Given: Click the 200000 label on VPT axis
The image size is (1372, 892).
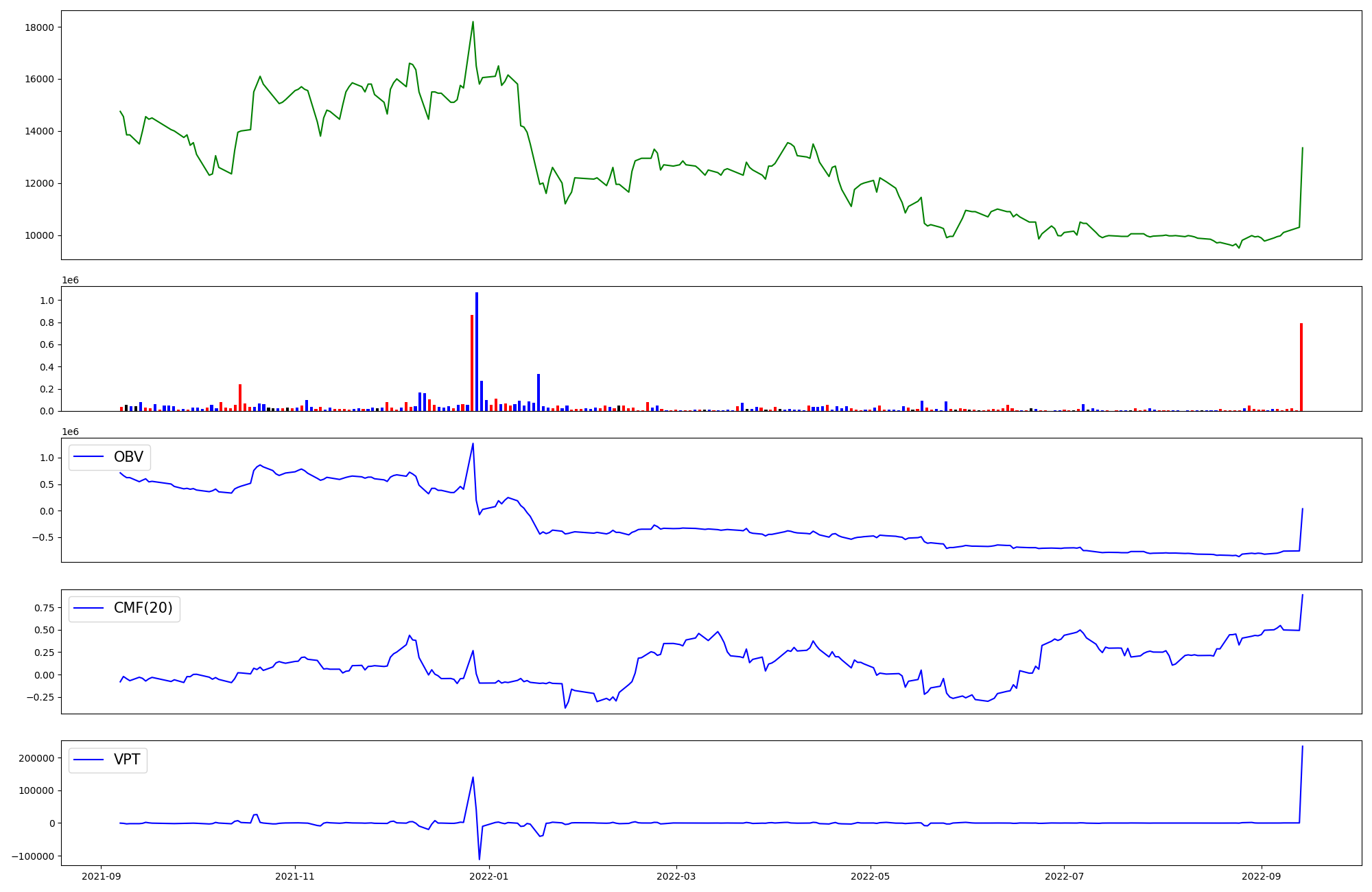Looking at the screenshot, I should pos(36,758).
